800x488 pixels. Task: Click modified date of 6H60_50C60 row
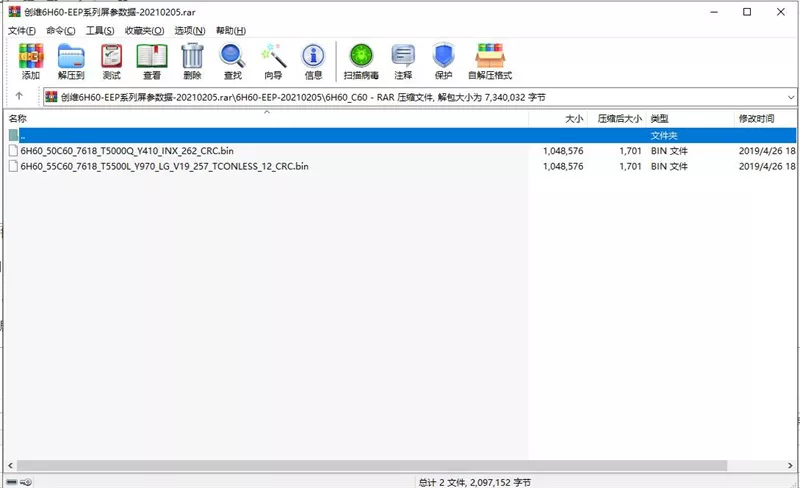tap(767, 151)
